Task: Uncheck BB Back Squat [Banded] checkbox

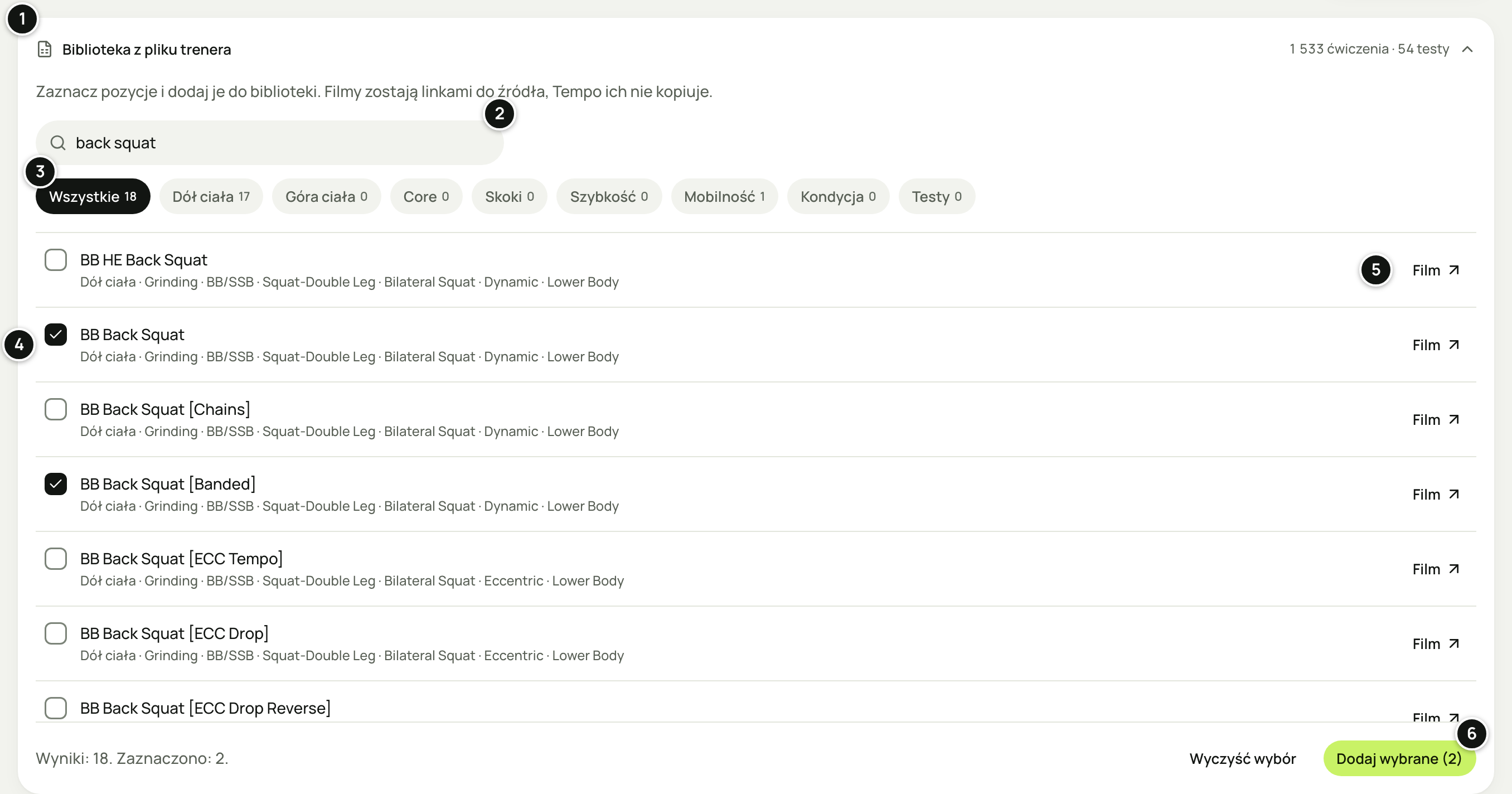Action: pos(56,484)
